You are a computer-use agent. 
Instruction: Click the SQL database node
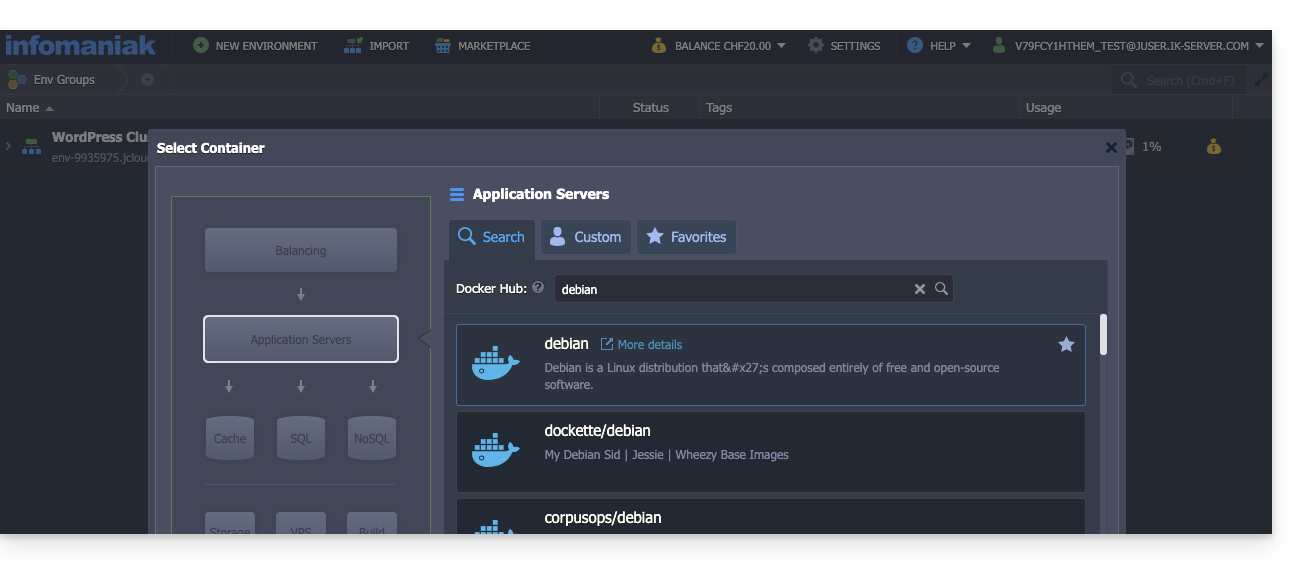301,438
